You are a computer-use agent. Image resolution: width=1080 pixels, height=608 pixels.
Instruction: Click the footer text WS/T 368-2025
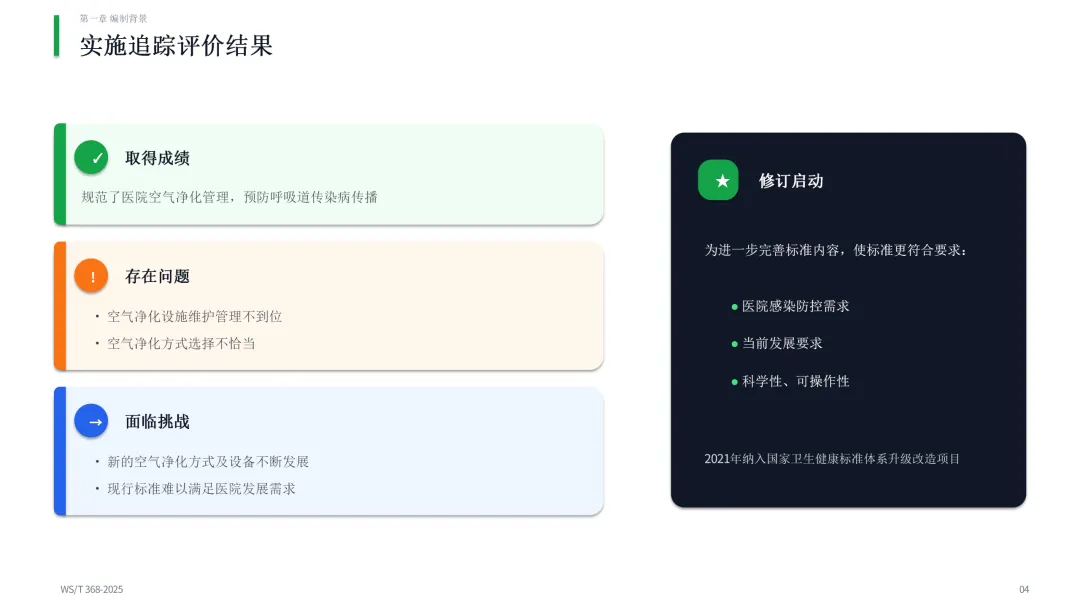pyautogui.click(x=92, y=589)
